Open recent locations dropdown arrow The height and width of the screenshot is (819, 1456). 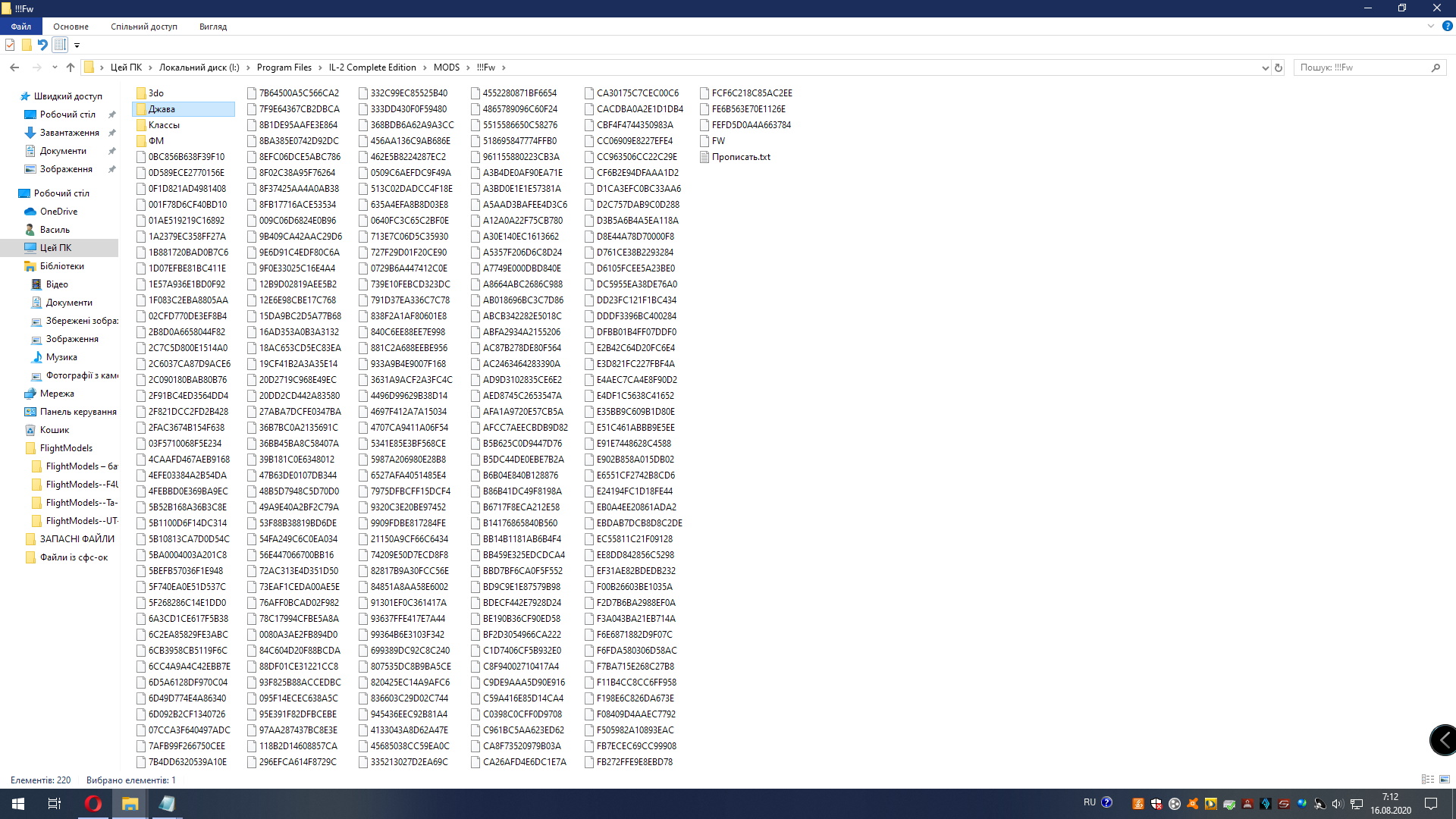55,67
